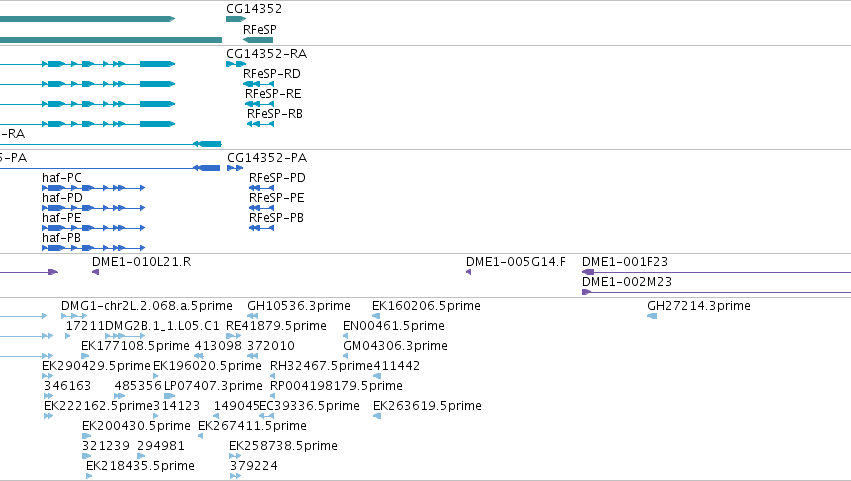Screen dimensions: 851x481
Task: Select the EK160206.5prime EST
Action: (x=376, y=316)
